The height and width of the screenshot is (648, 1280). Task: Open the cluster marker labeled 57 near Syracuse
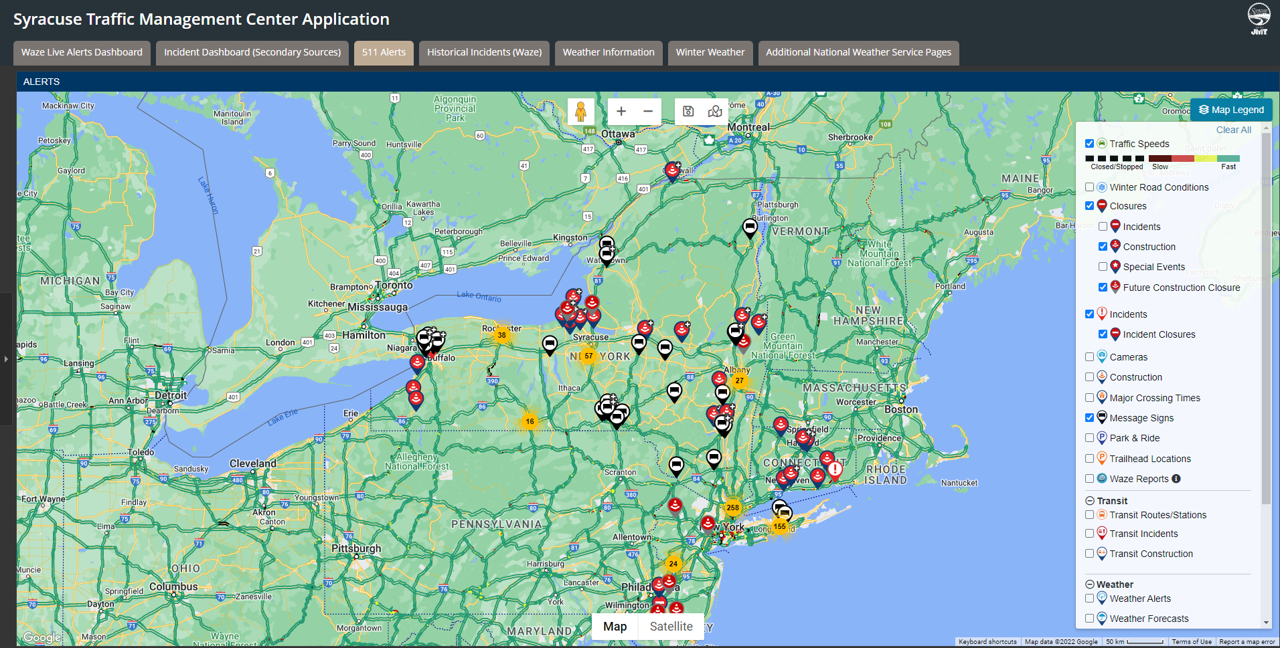point(589,356)
